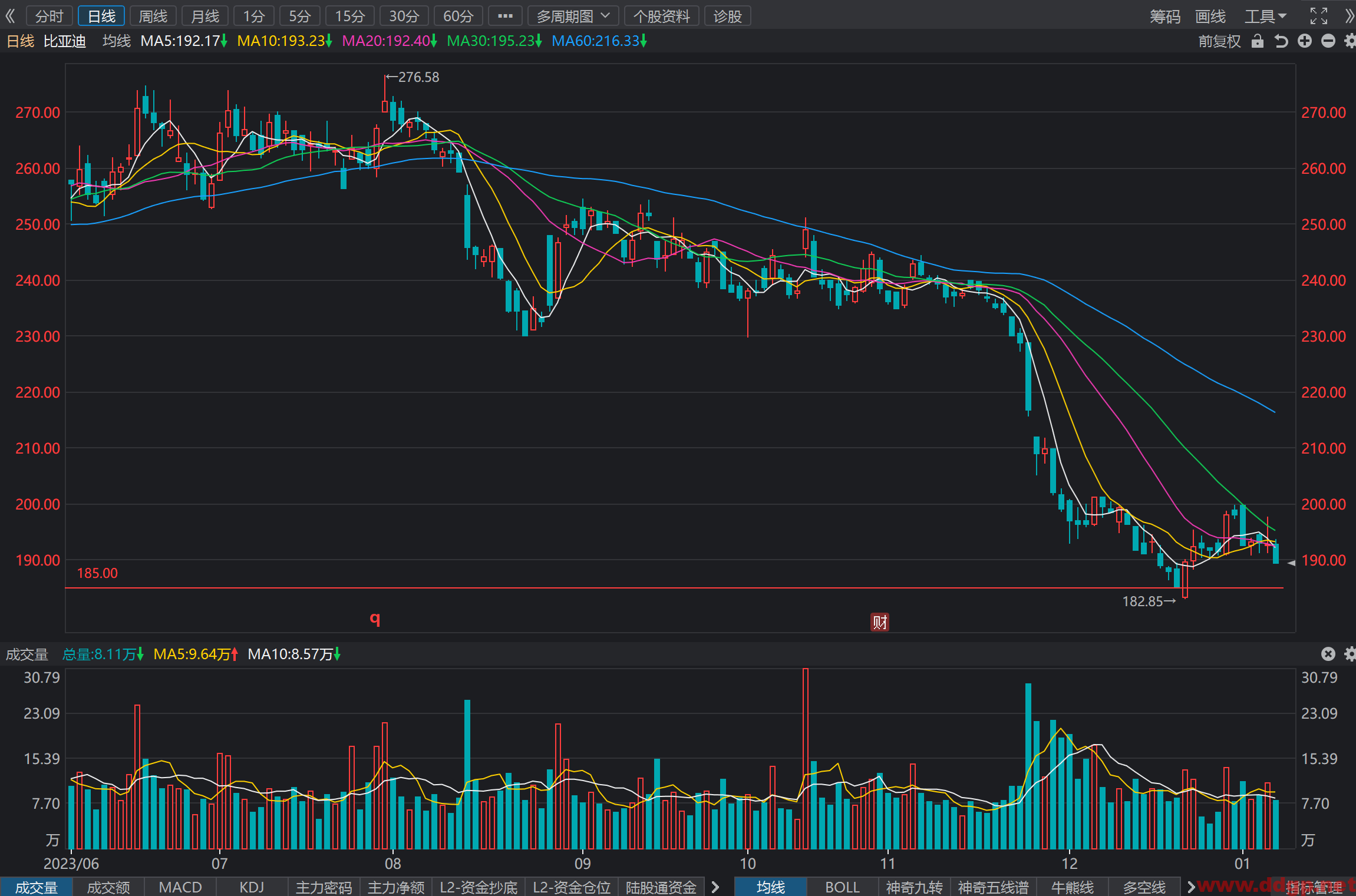This screenshot has width=1356, height=896.
Task: Collapse the panel using the left double chevron
Action: [10, 16]
